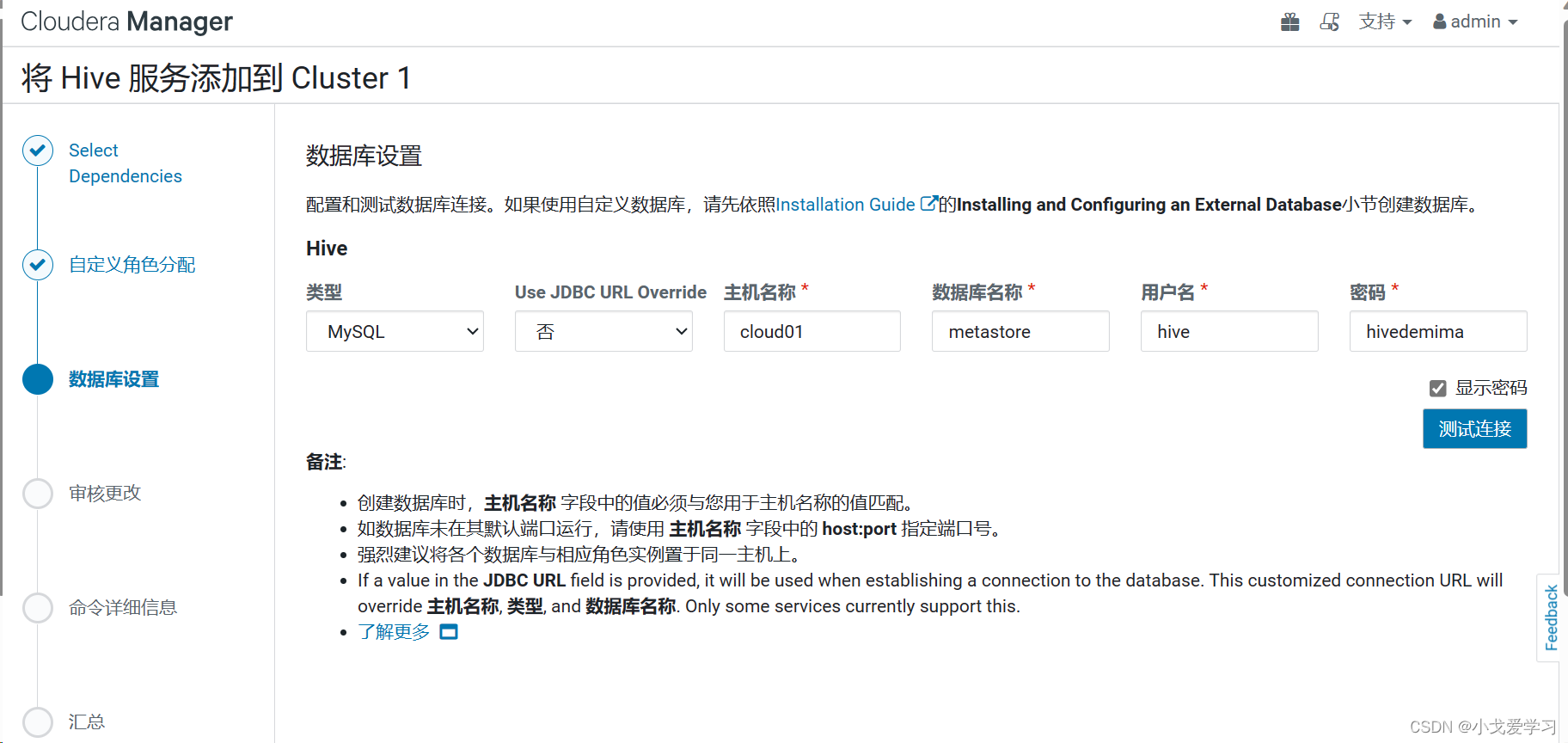Open the running commands icon in header
The width and height of the screenshot is (1568, 743).
click(1330, 21)
